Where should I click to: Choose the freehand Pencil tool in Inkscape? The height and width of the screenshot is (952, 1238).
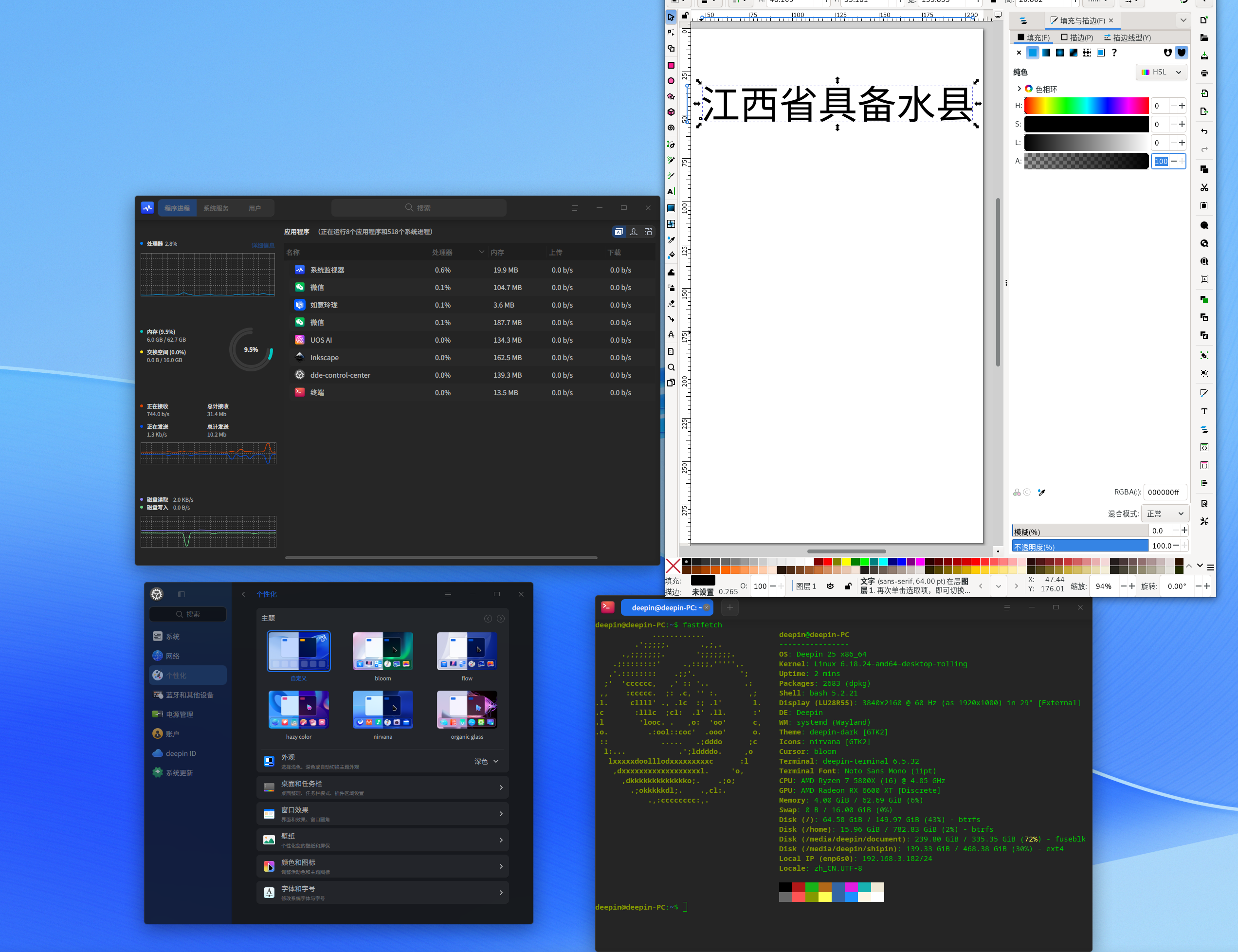[x=671, y=160]
